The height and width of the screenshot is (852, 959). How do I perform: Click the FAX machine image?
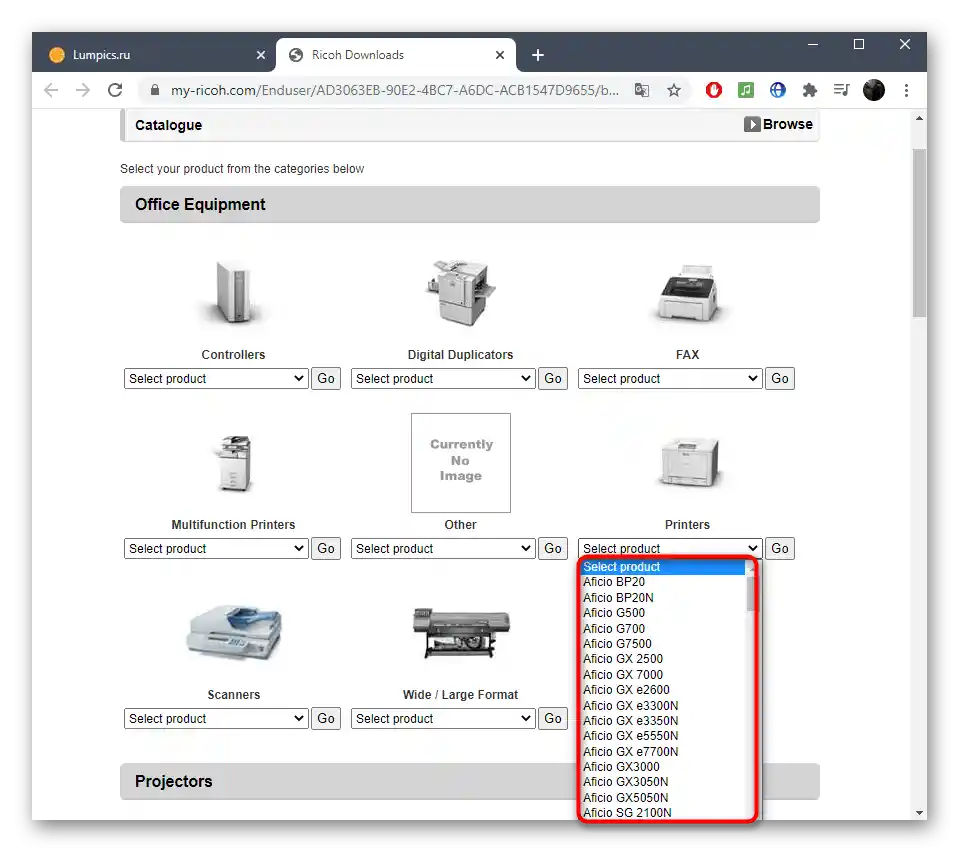tap(687, 293)
